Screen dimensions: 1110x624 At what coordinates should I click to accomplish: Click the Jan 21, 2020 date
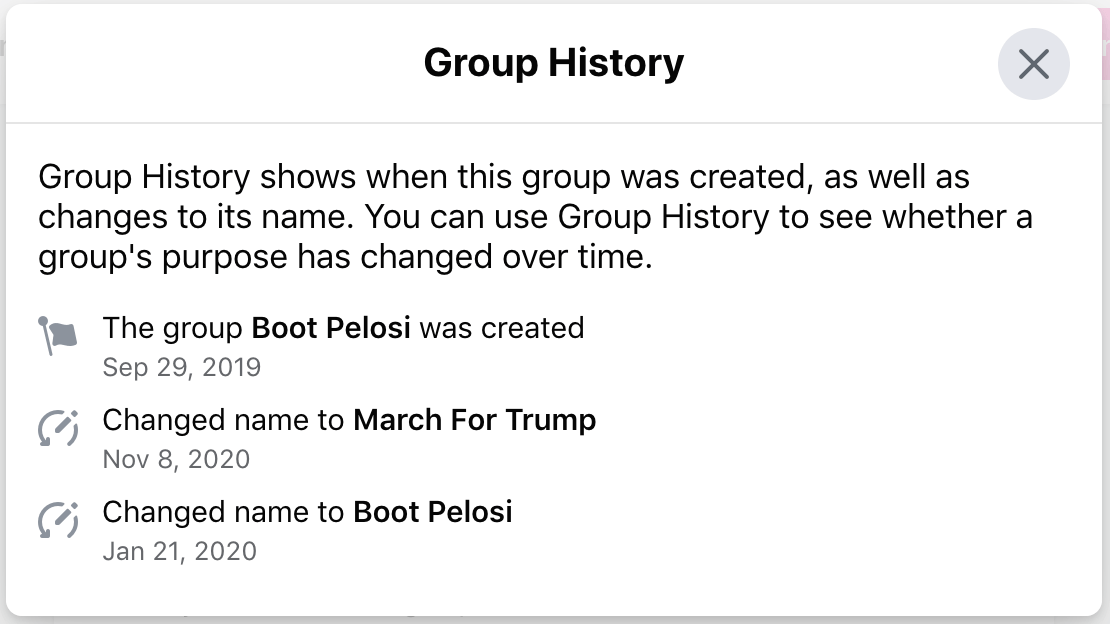[180, 551]
